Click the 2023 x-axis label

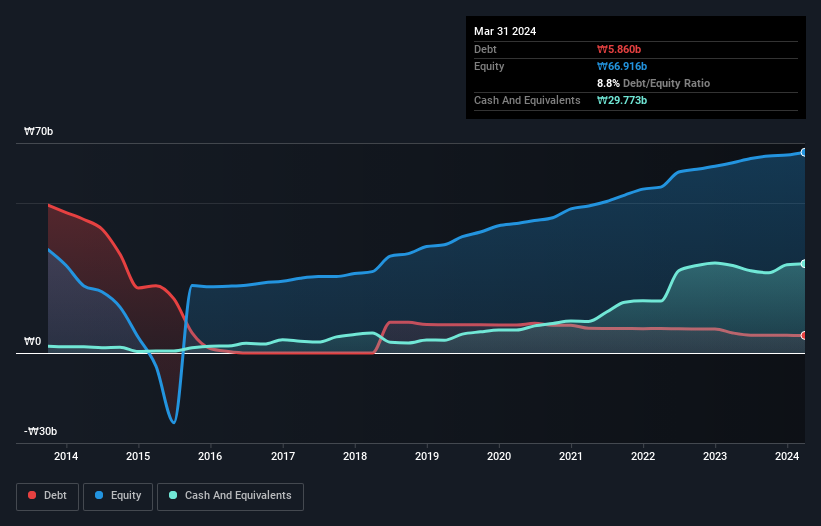click(x=715, y=456)
